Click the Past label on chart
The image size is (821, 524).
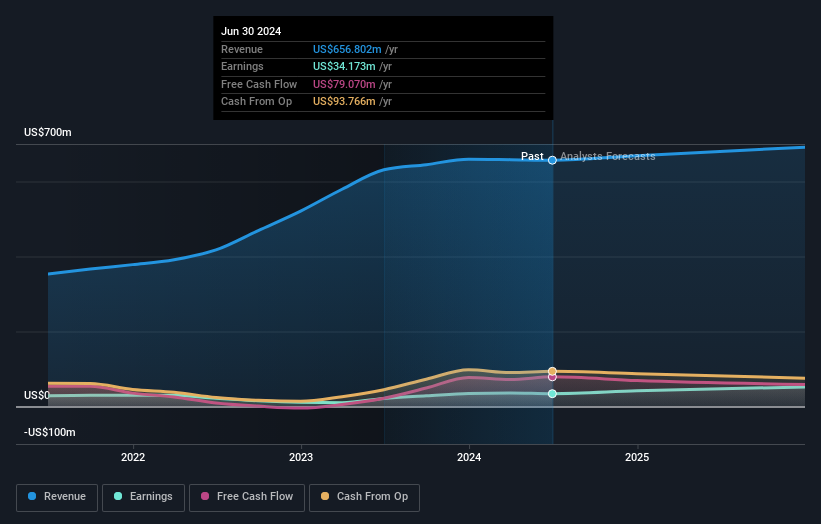click(x=532, y=156)
